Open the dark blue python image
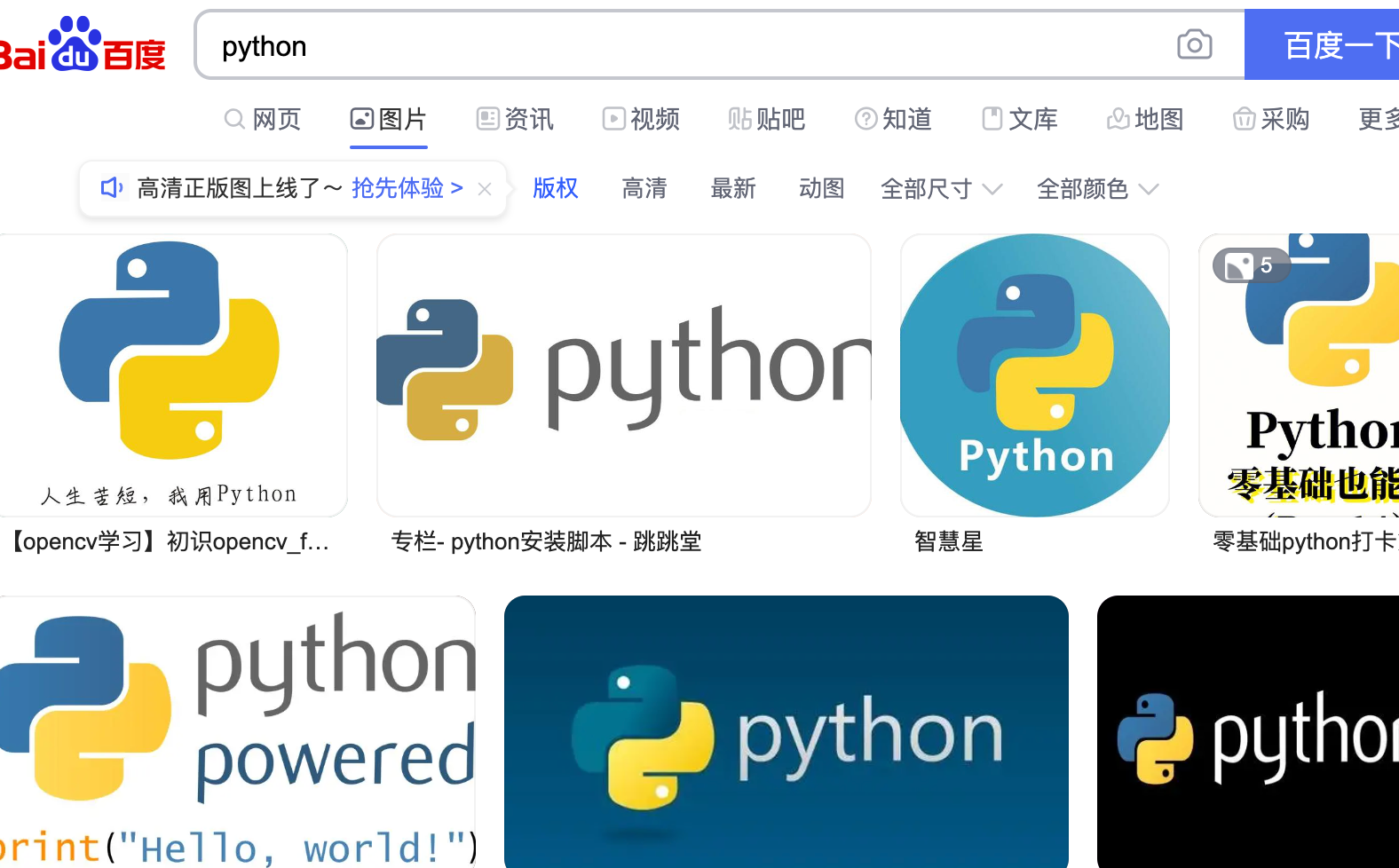The image size is (1399, 868). 786,731
